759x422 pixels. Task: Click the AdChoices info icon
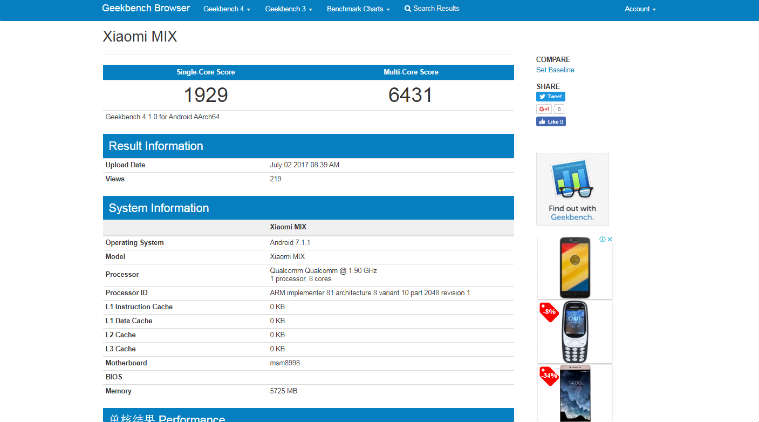[x=602, y=239]
